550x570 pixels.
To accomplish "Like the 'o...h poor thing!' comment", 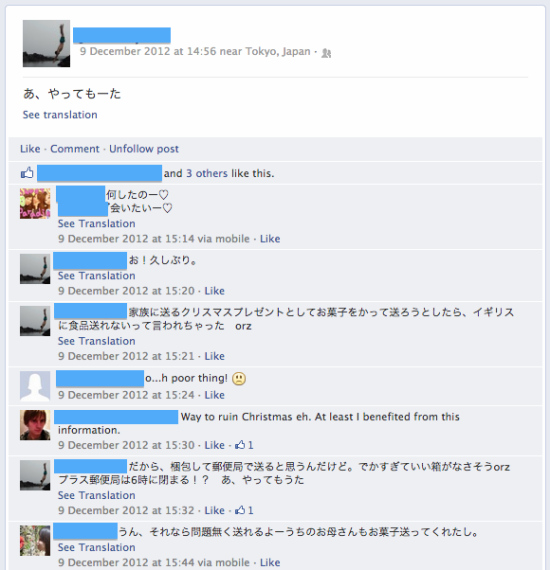I will [x=214, y=395].
